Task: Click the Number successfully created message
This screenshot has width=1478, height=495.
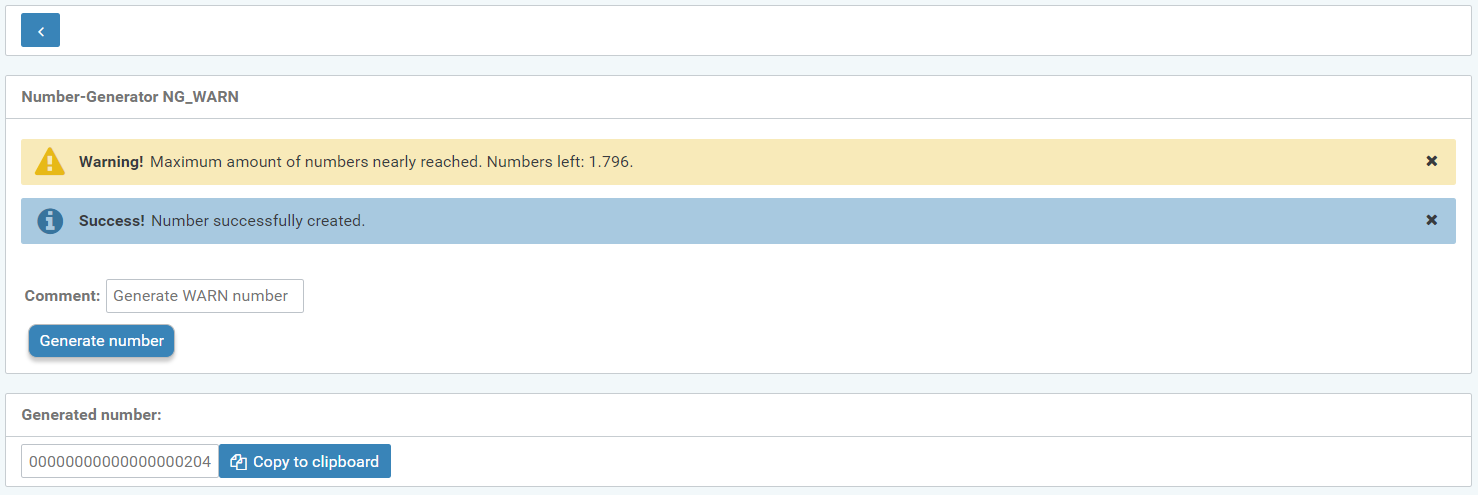Action: (258, 221)
